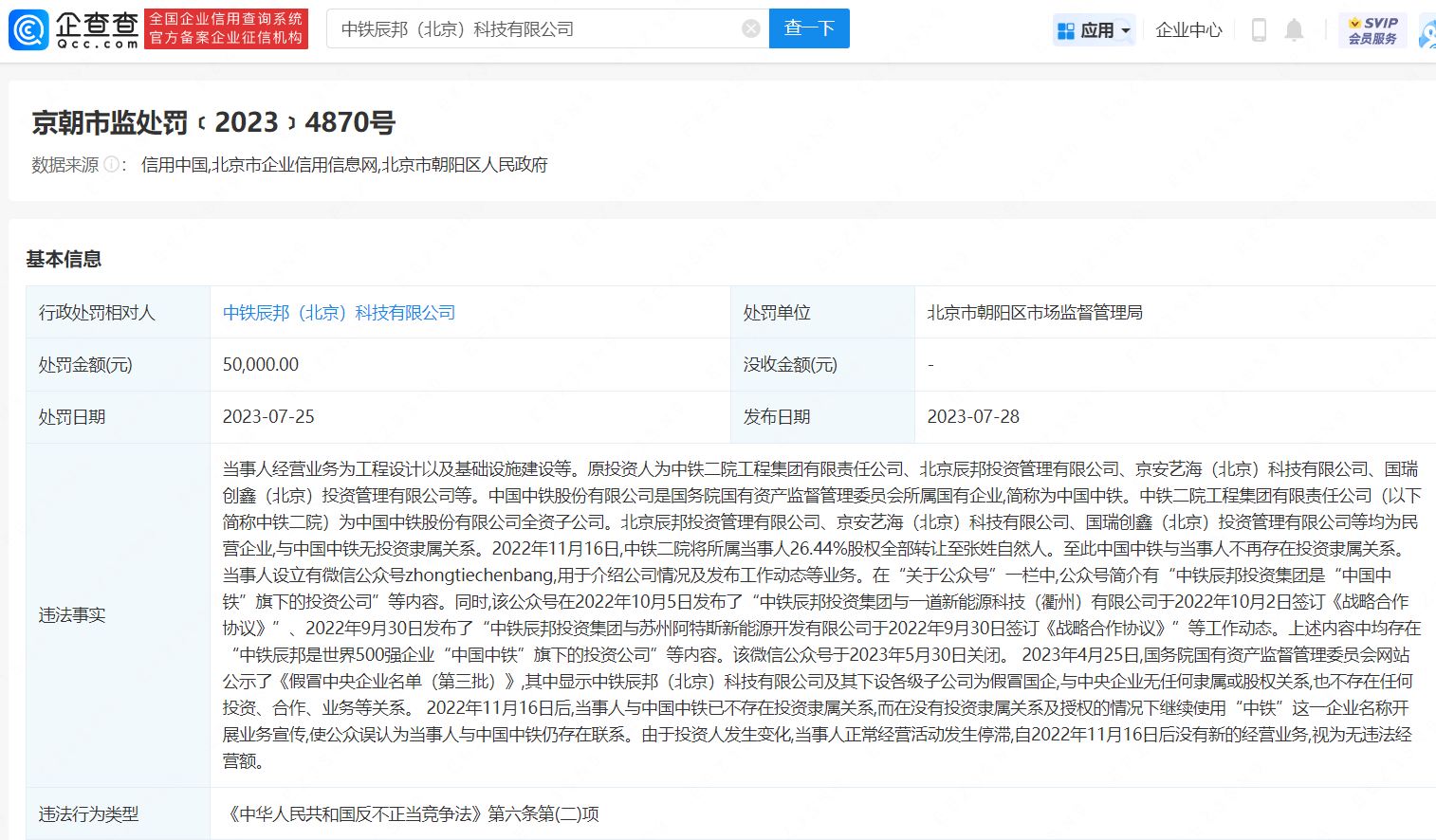
Task: Click the 基本信息 section heading
Action: [x=64, y=259]
